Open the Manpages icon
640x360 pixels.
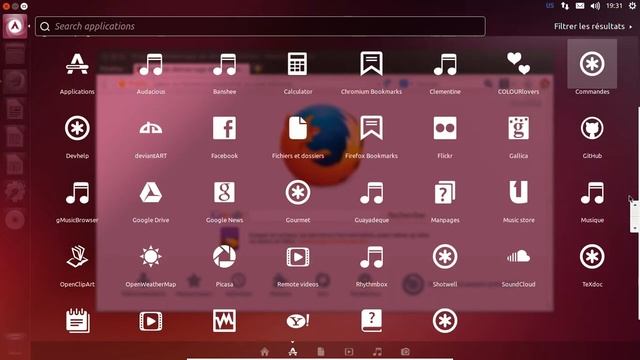click(445, 192)
